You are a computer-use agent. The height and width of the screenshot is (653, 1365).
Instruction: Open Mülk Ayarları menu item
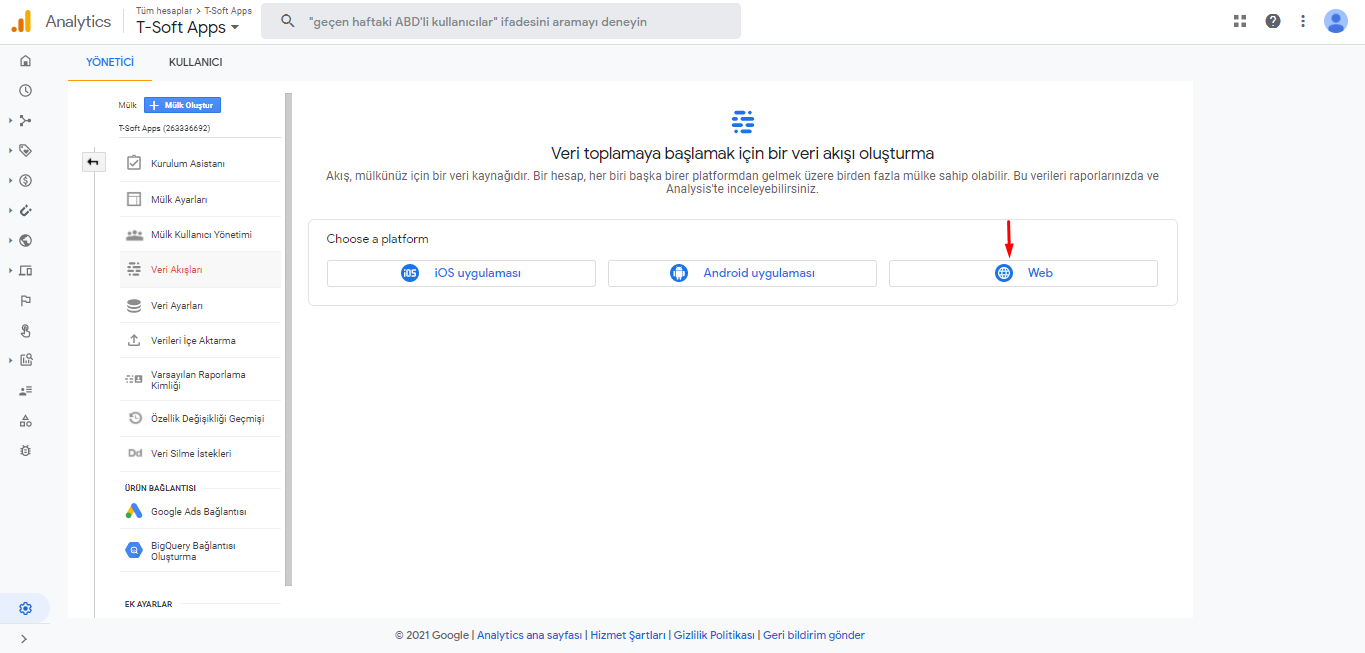200,199
